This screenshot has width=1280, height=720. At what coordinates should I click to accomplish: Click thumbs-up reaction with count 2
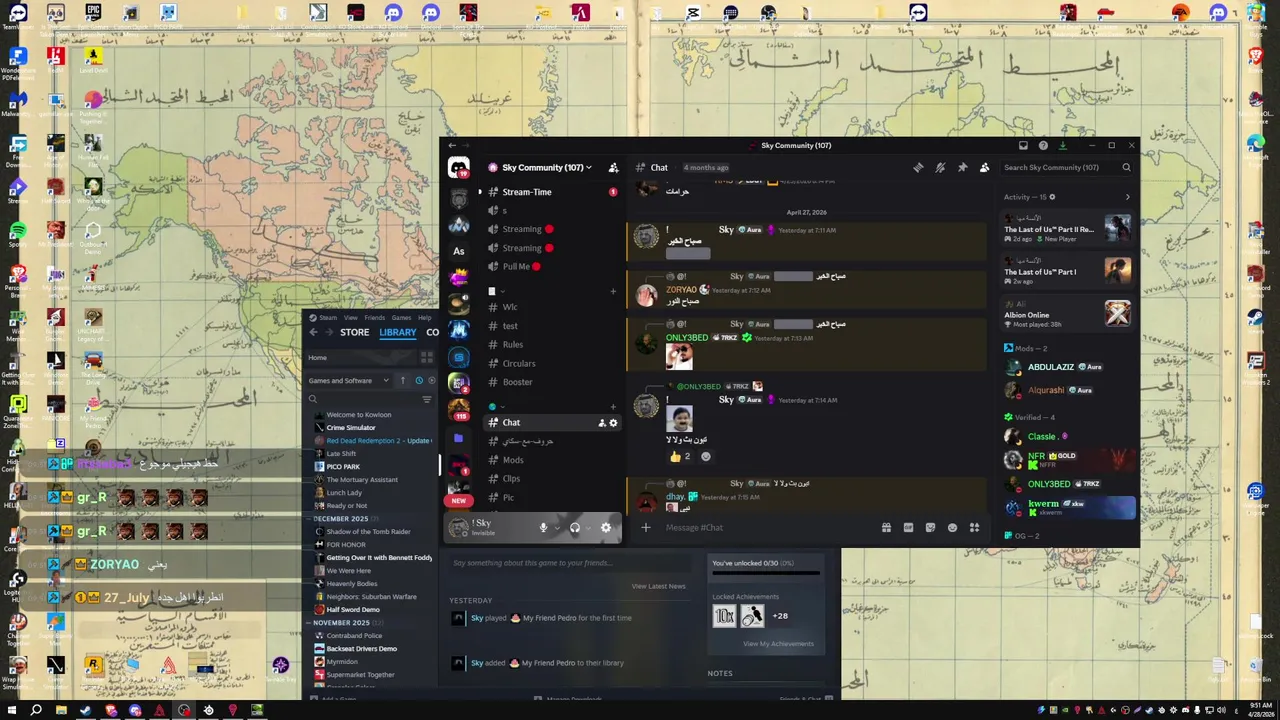click(x=680, y=457)
